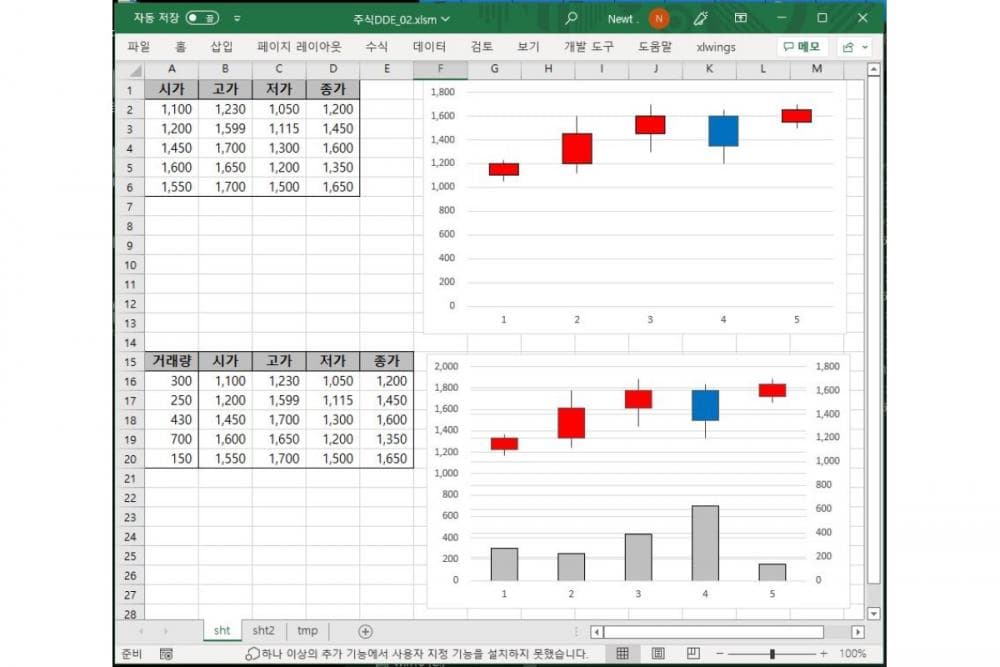This screenshot has height=667, width=1000.
Task: Select header cell 시가 in row 1
Action: [172, 90]
